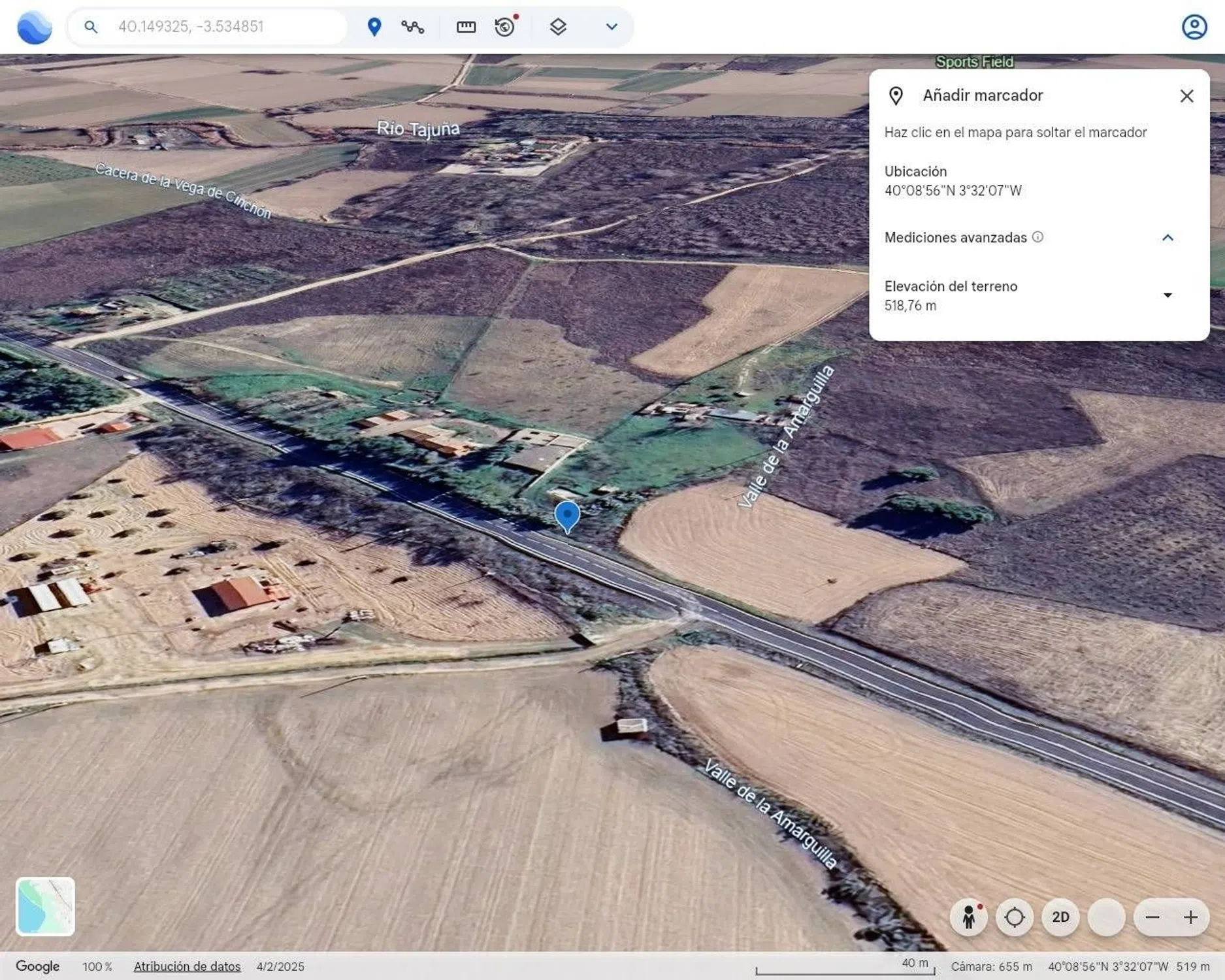
Task: Click the blue placemark on the road
Action: [567, 515]
